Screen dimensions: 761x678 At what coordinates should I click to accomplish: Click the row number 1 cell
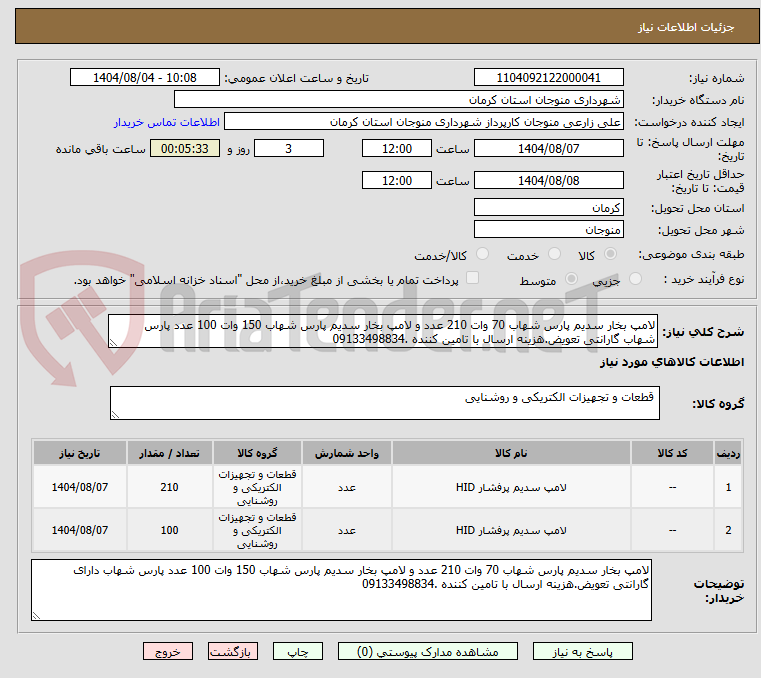tap(728, 487)
